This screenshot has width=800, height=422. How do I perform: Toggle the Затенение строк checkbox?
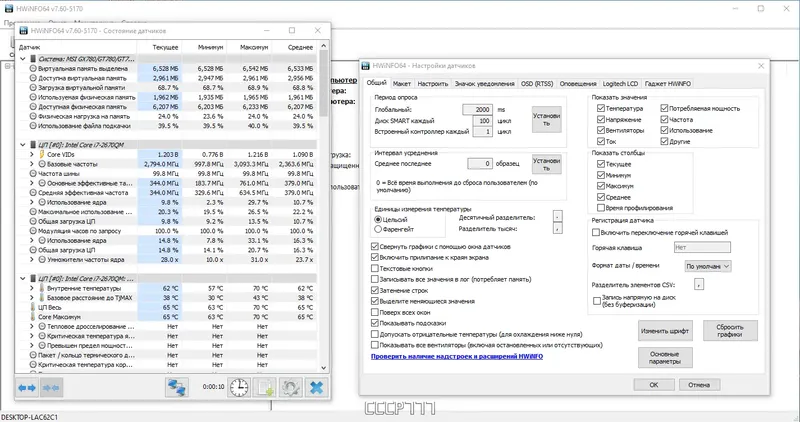(375, 290)
